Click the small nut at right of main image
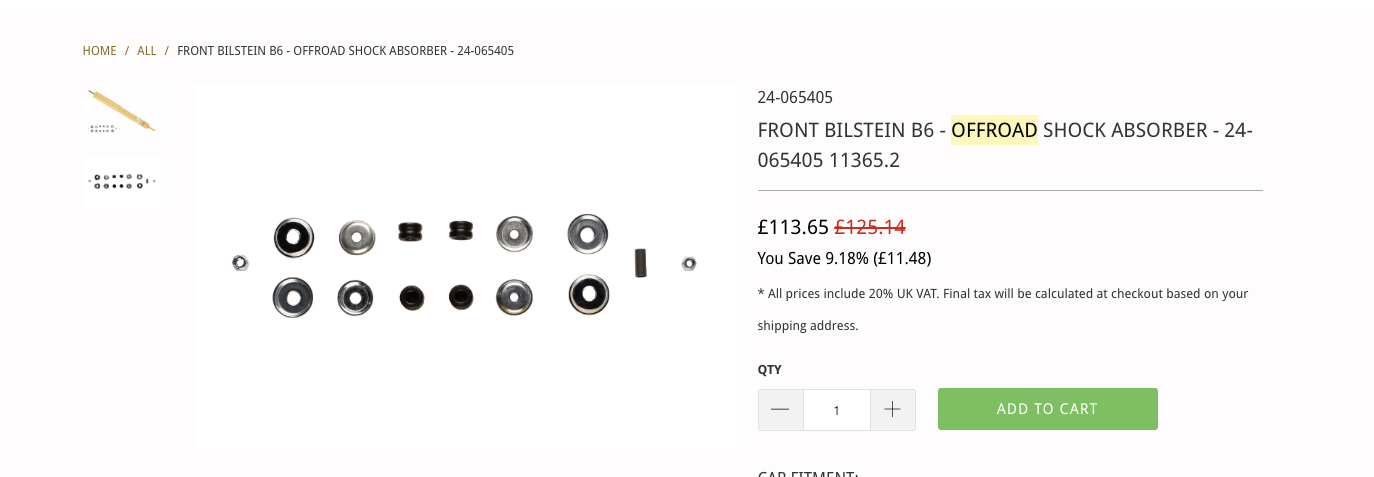 (x=689, y=263)
